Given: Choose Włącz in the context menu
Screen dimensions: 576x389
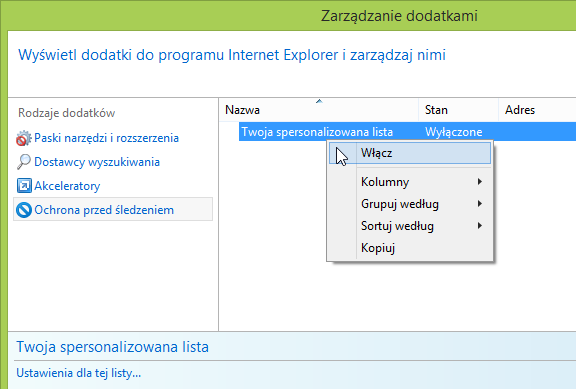Looking at the screenshot, I should 410,153.
